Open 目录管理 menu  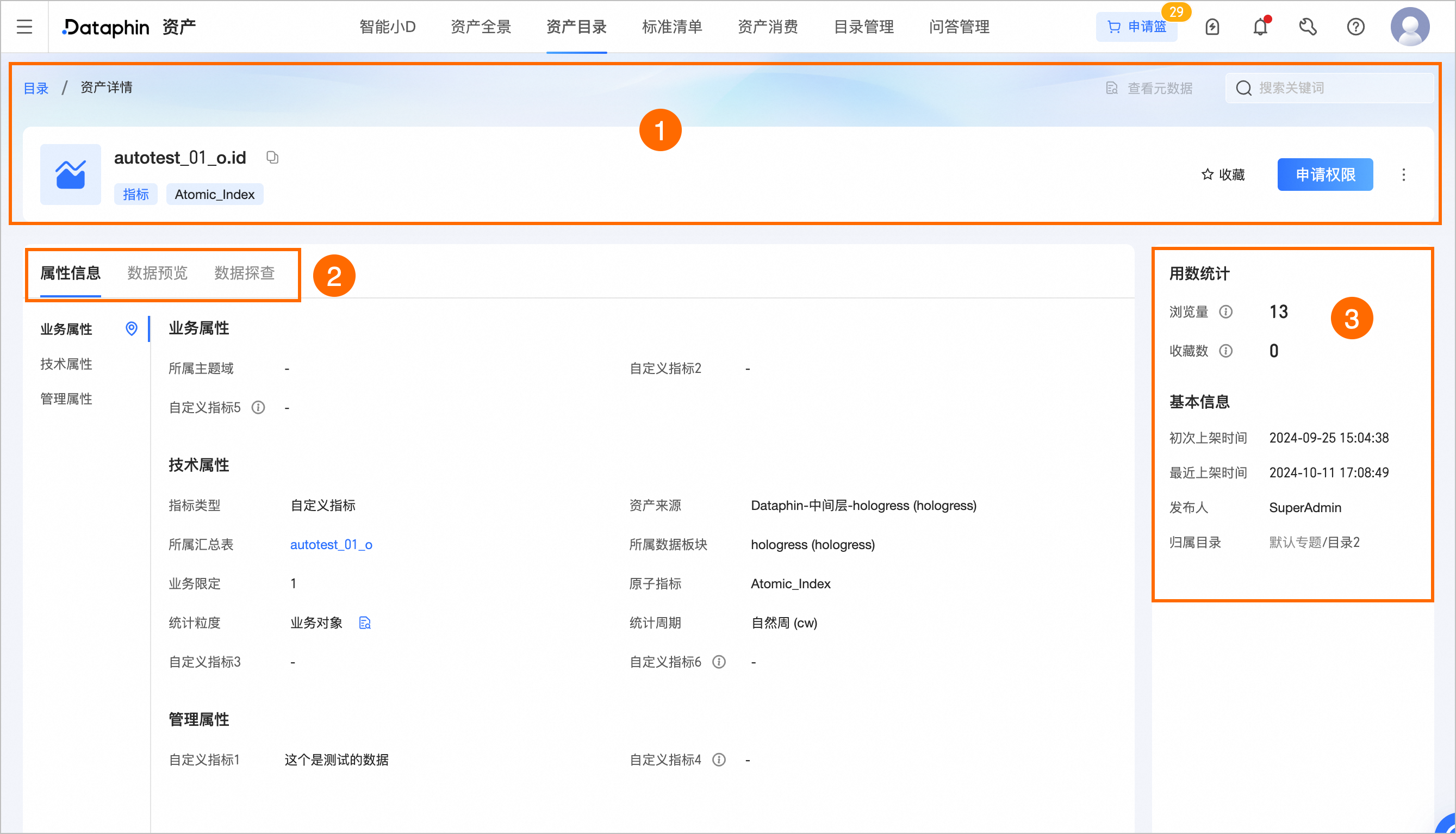[x=864, y=27]
